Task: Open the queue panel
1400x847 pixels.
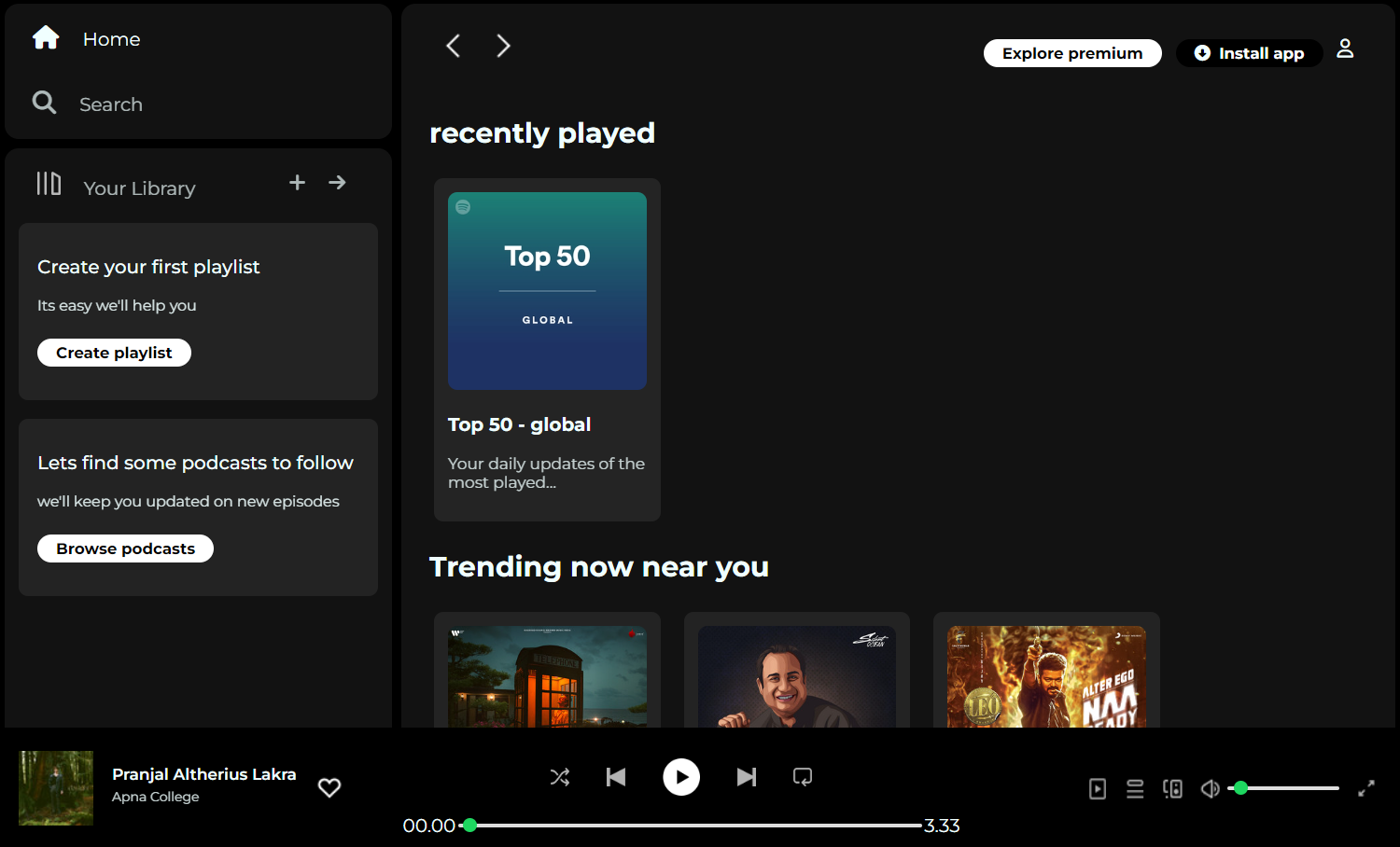Action: [x=1135, y=788]
